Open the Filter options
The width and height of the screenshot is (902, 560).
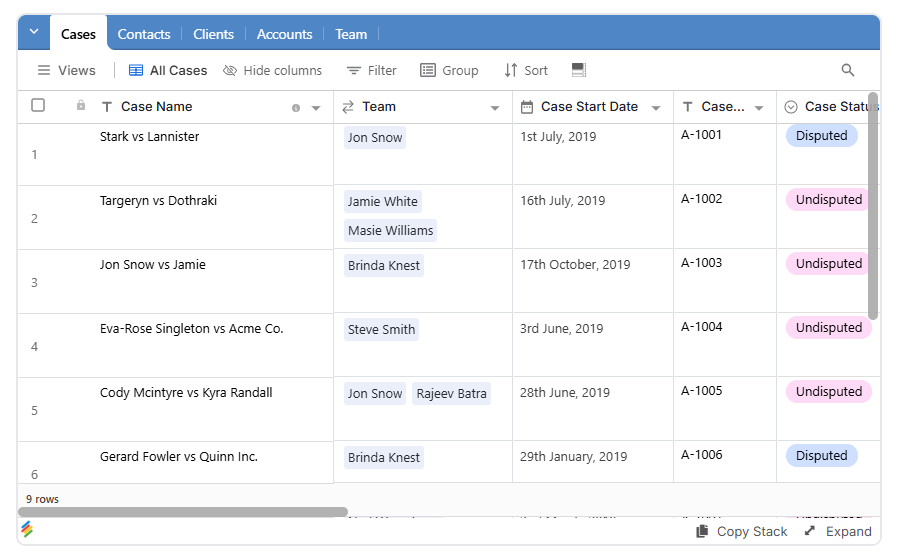[x=372, y=70]
